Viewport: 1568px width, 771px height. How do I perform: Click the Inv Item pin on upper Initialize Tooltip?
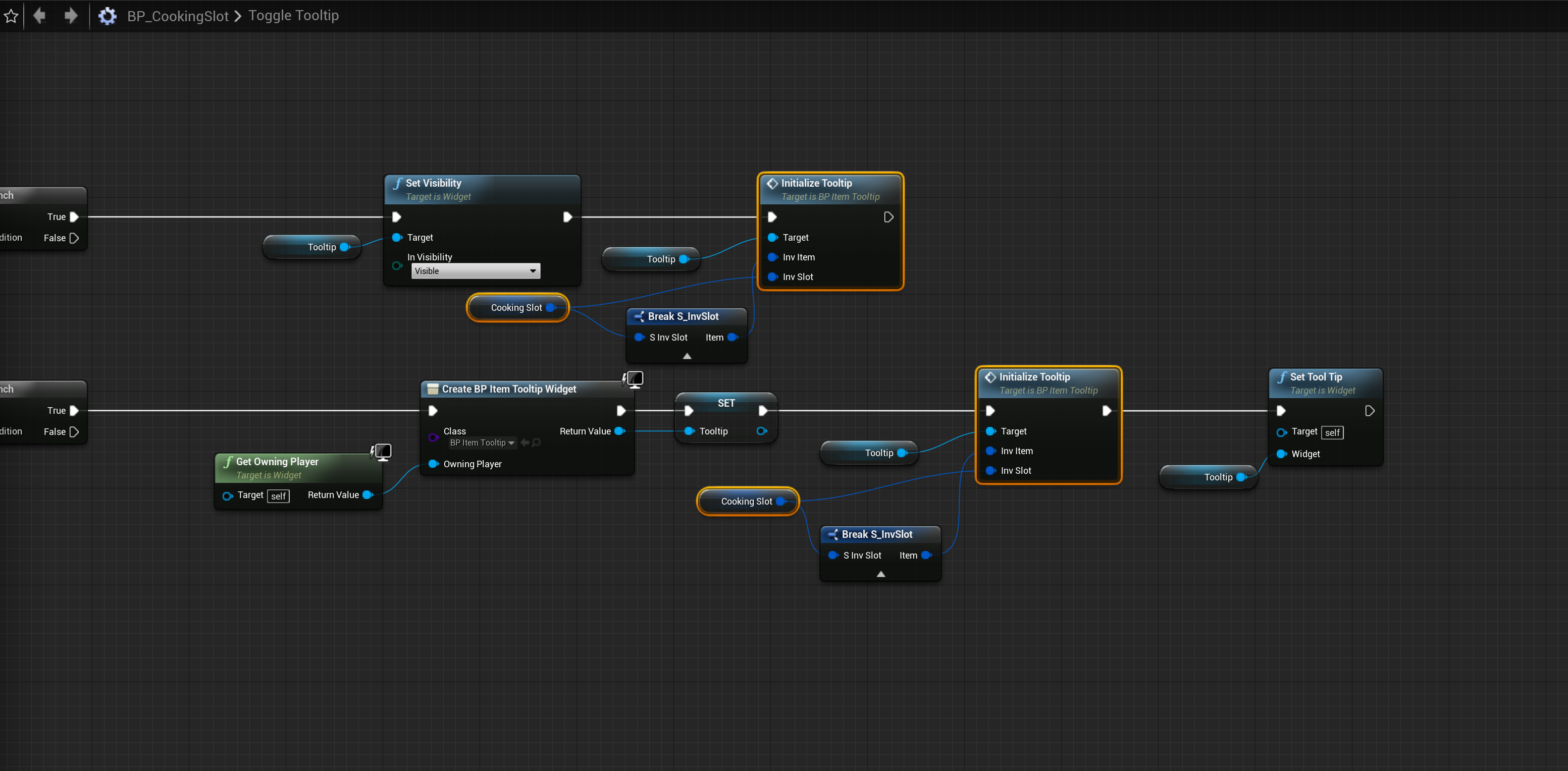772,257
